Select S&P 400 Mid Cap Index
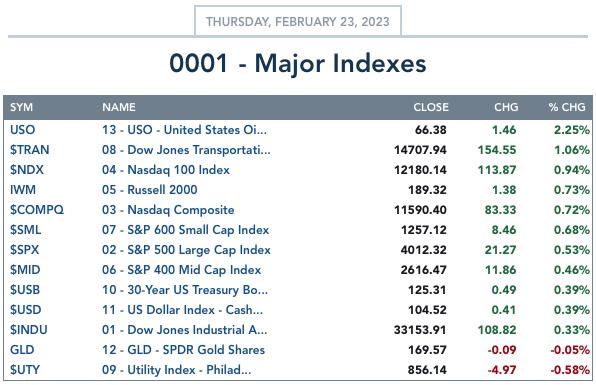Image resolution: width=596 pixels, height=385 pixels. pyautogui.click(x=181, y=270)
